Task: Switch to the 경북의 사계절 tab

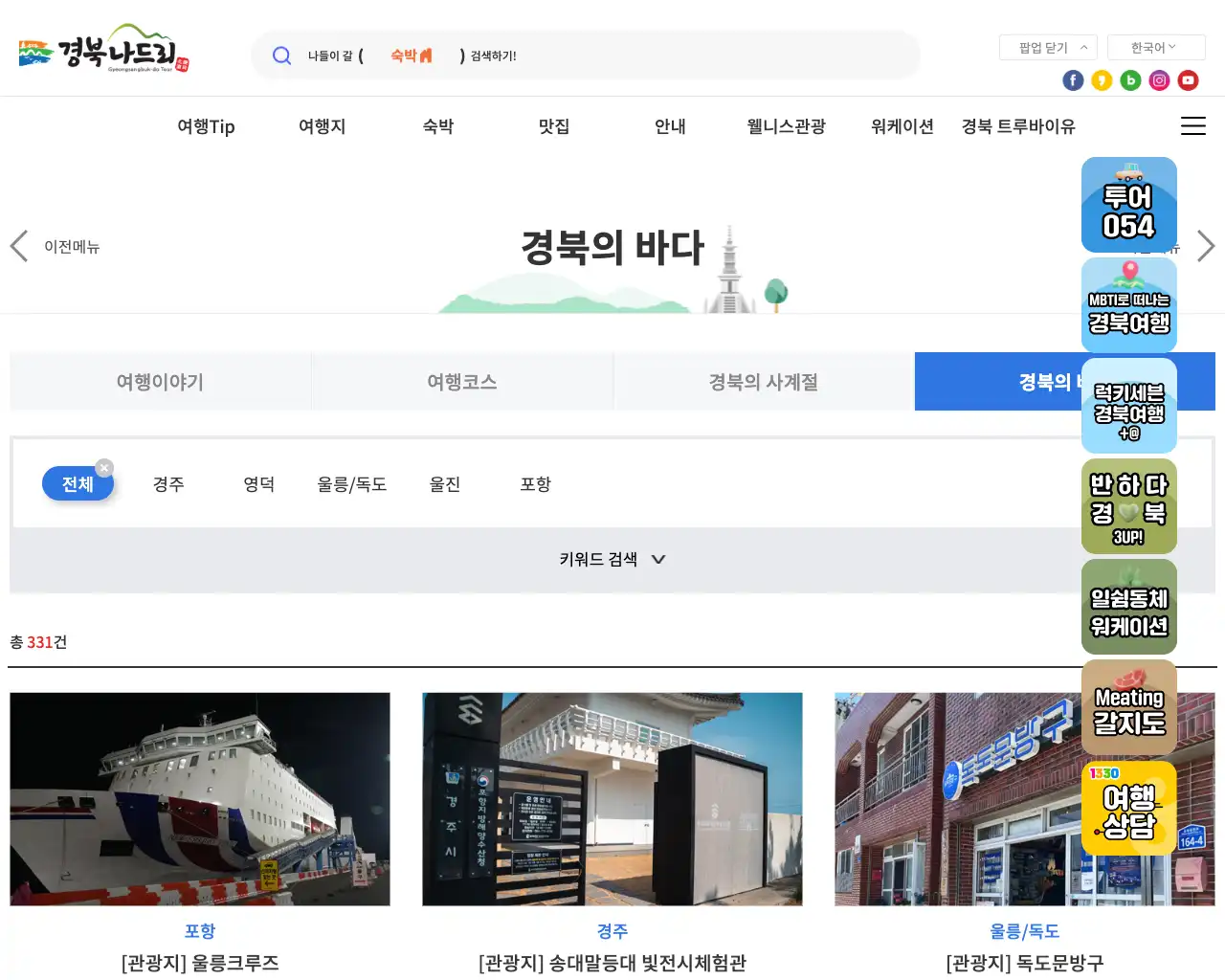Action: [x=763, y=382]
